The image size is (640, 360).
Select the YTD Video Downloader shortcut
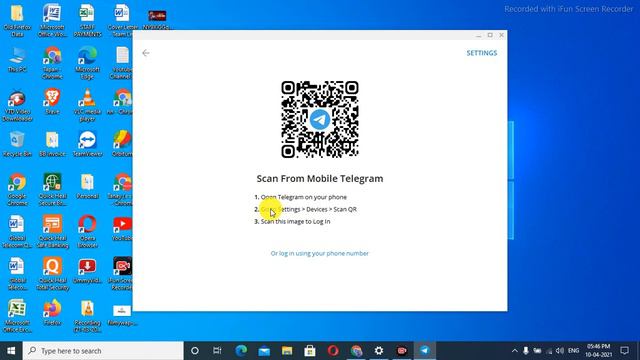coord(17,105)
